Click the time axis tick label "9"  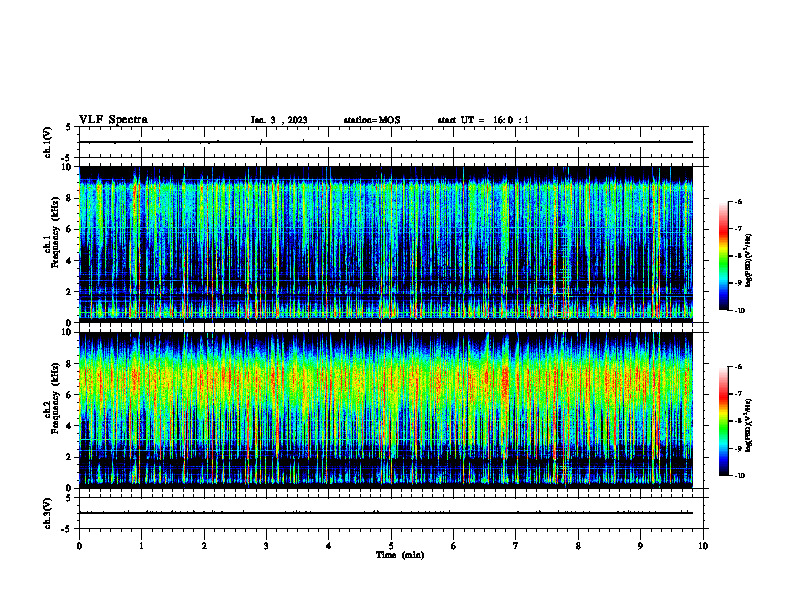click(x=640, y=546)
